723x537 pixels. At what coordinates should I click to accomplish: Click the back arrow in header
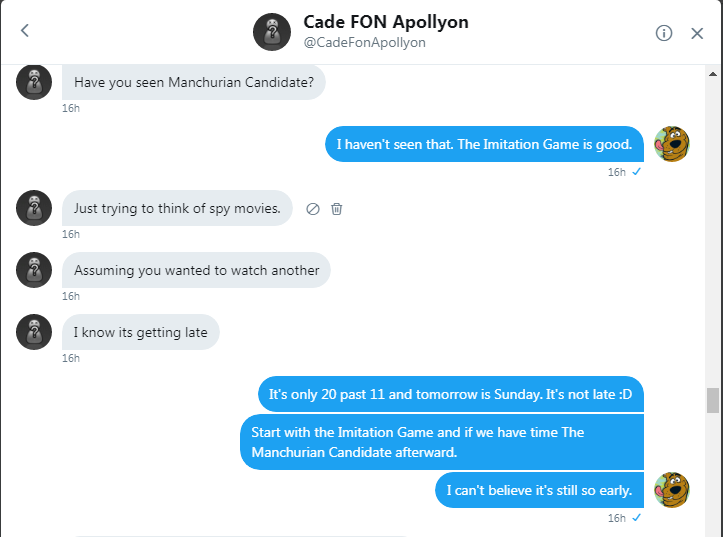(x=25, y=31)
